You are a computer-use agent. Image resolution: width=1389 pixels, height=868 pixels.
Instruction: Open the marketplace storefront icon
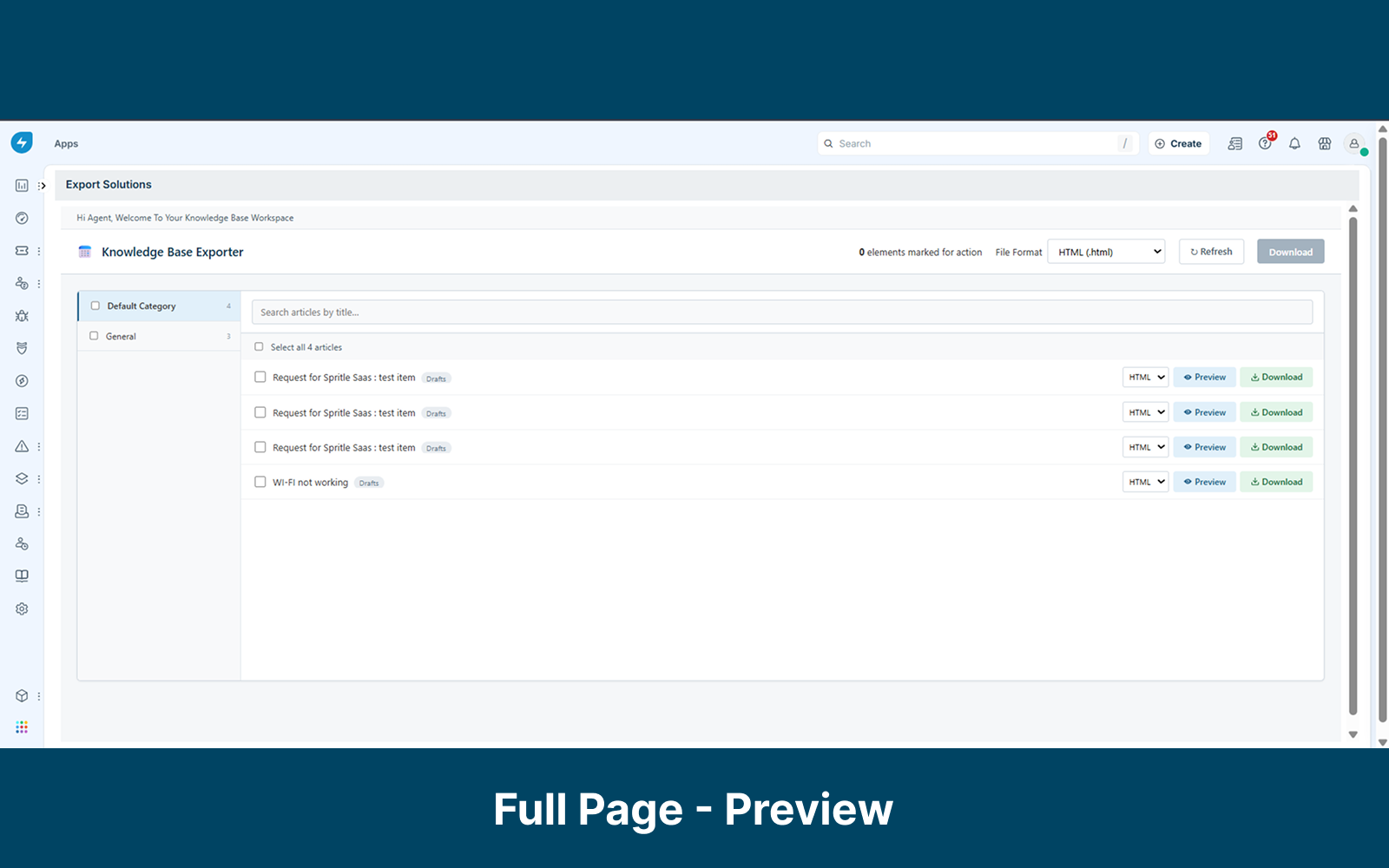click(1325, 144)
